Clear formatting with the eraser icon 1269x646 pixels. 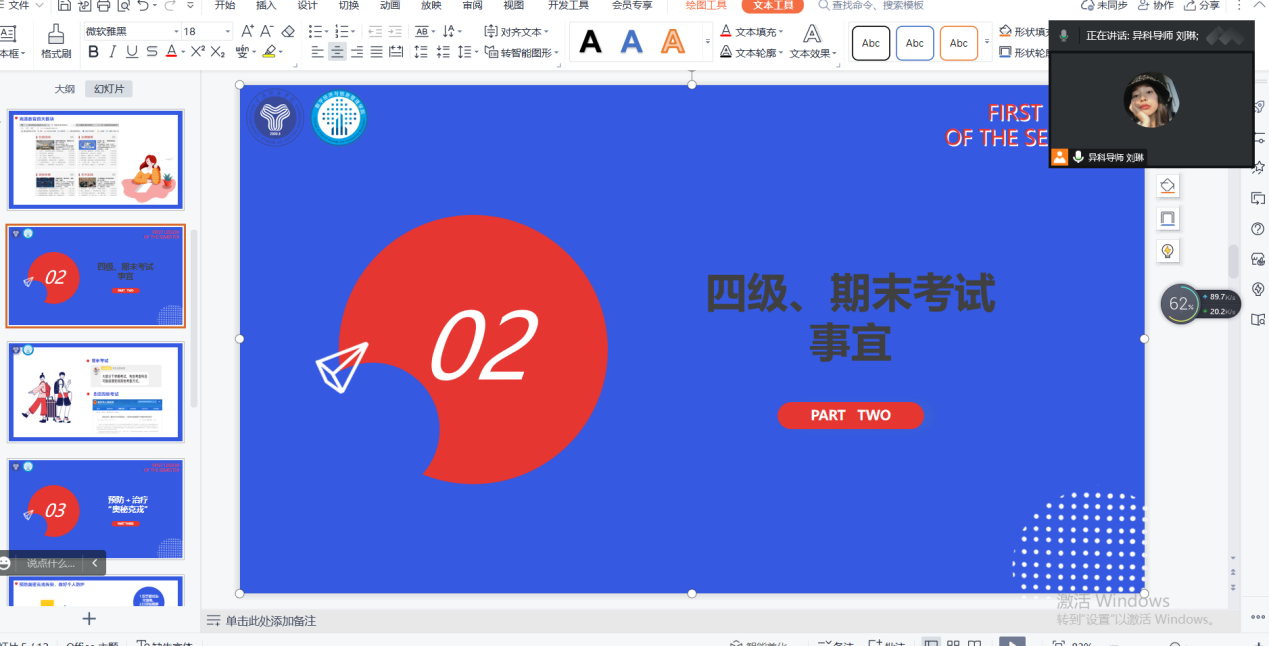point(286,31)
